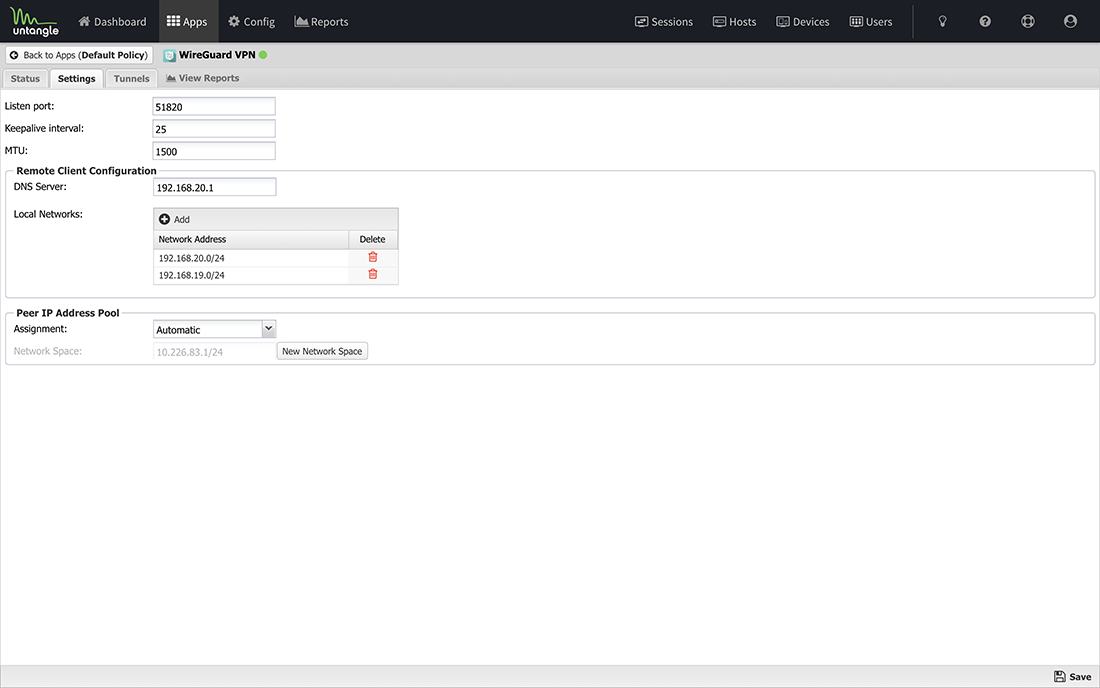This screenshot has height=688, width=1100.
Task: Focus the Keepalive interval field
Action: coord(214,129)
